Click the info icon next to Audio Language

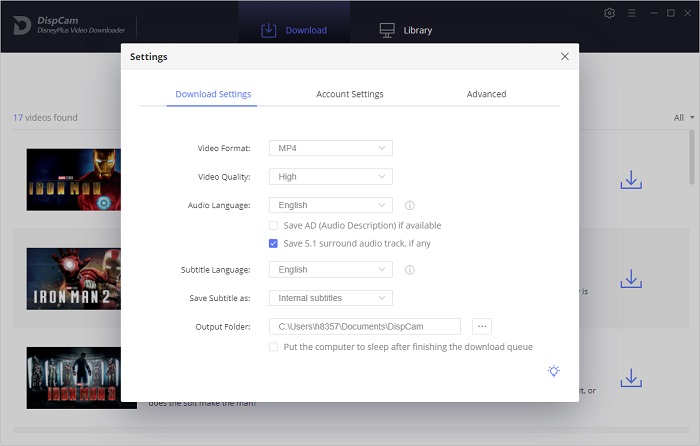tap(410, 205)
